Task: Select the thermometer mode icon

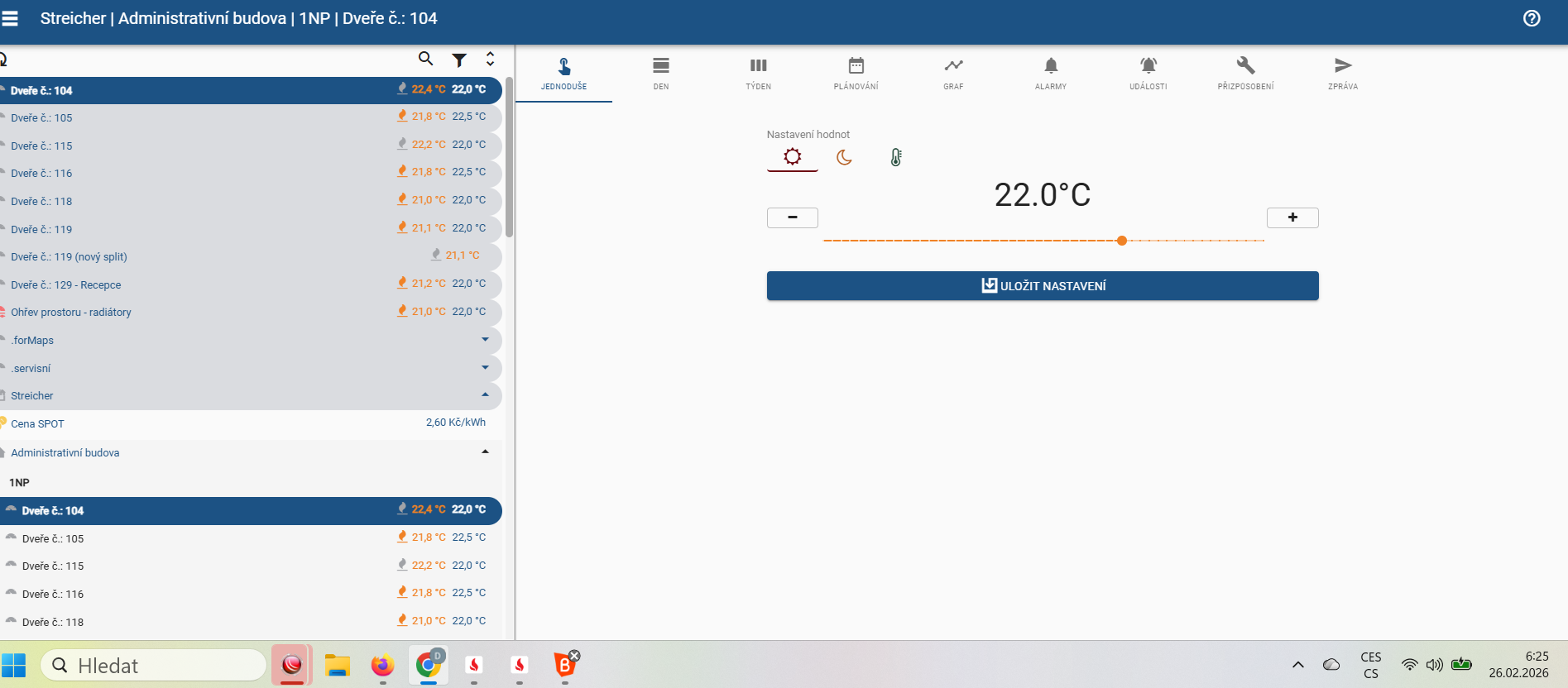Action: pos(895,157)
